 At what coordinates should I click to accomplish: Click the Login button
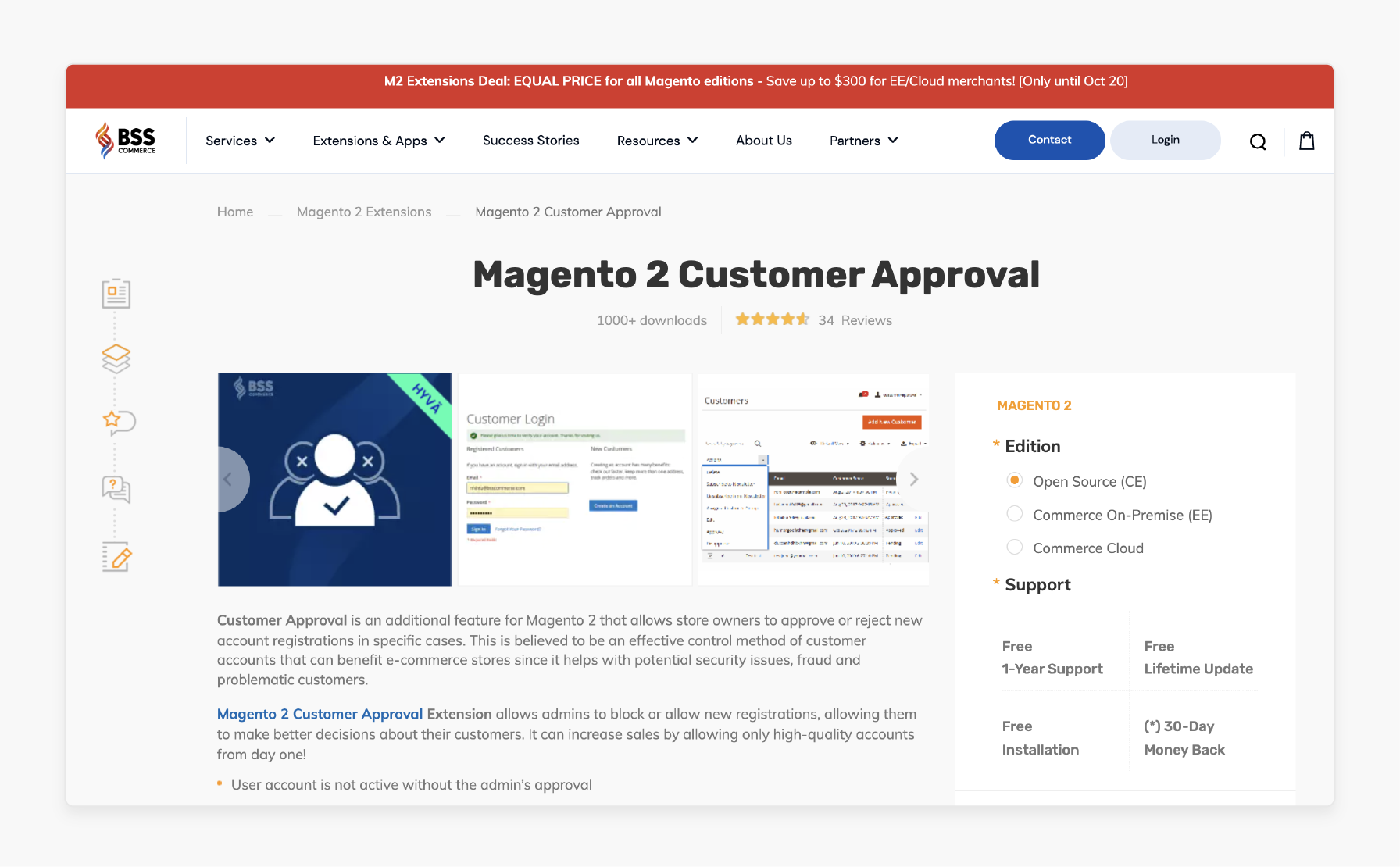[x=1165, y=140]
